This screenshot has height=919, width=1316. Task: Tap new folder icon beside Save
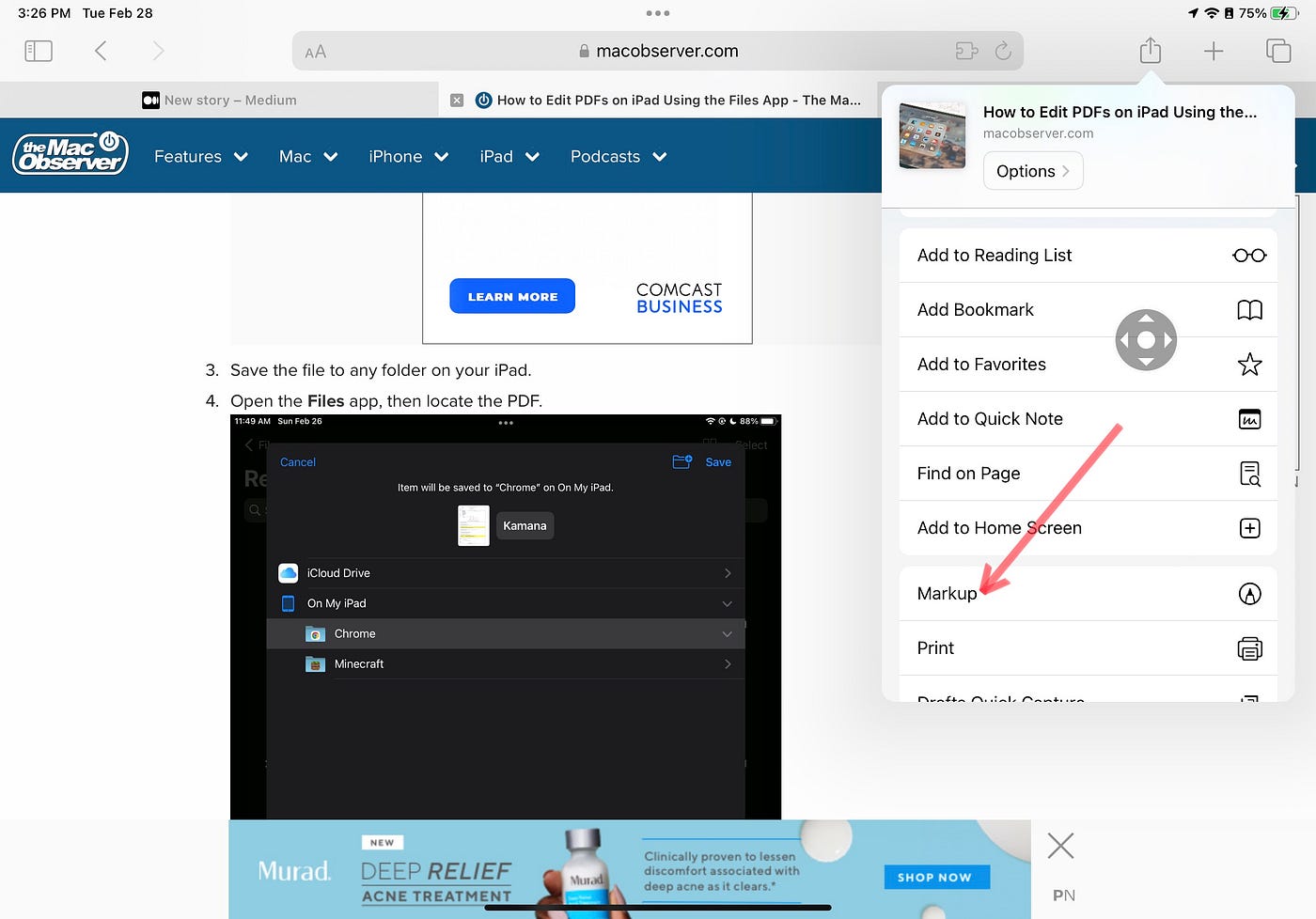(682, 461)
